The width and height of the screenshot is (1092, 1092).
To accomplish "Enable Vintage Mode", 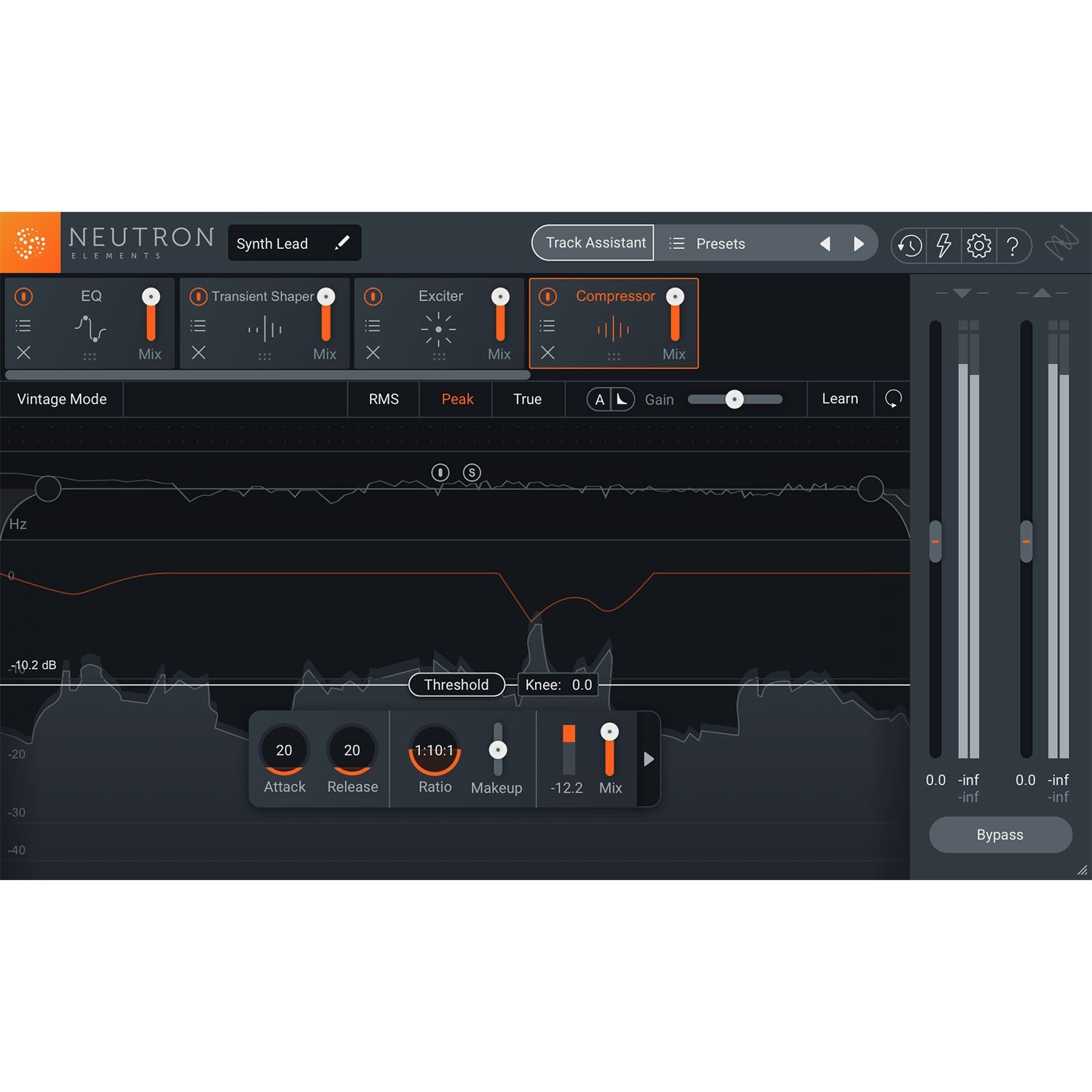I will 62,399.
